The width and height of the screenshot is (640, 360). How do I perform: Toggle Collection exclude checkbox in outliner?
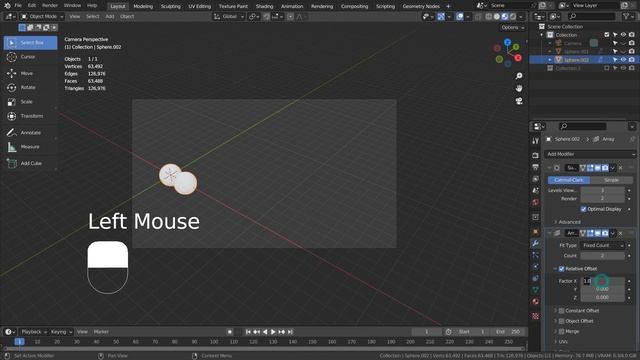(x=607, y=35)
